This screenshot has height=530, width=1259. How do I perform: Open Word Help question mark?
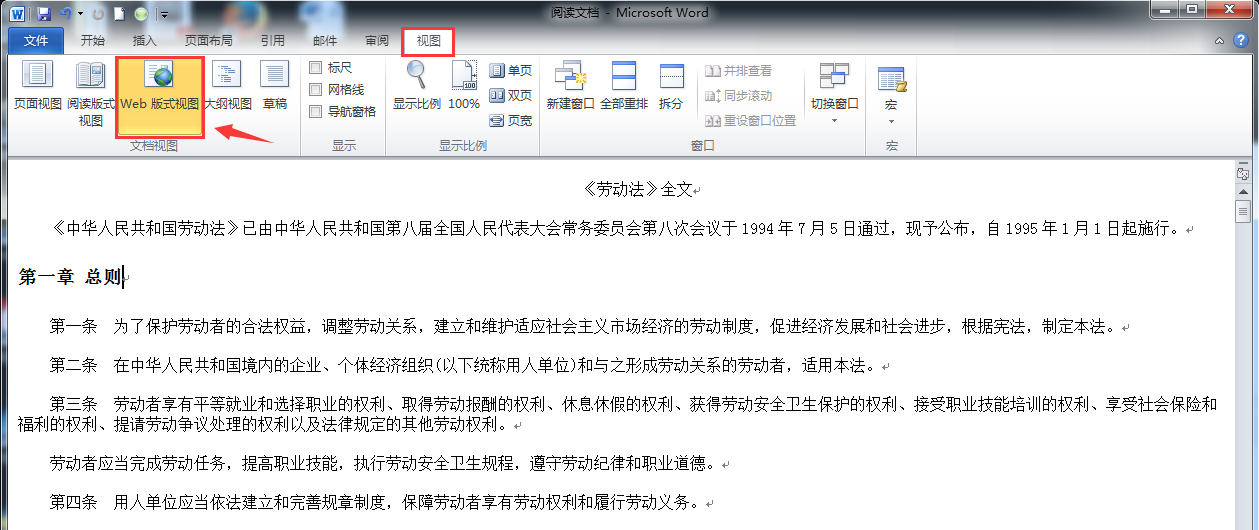tap(1239, 41)
